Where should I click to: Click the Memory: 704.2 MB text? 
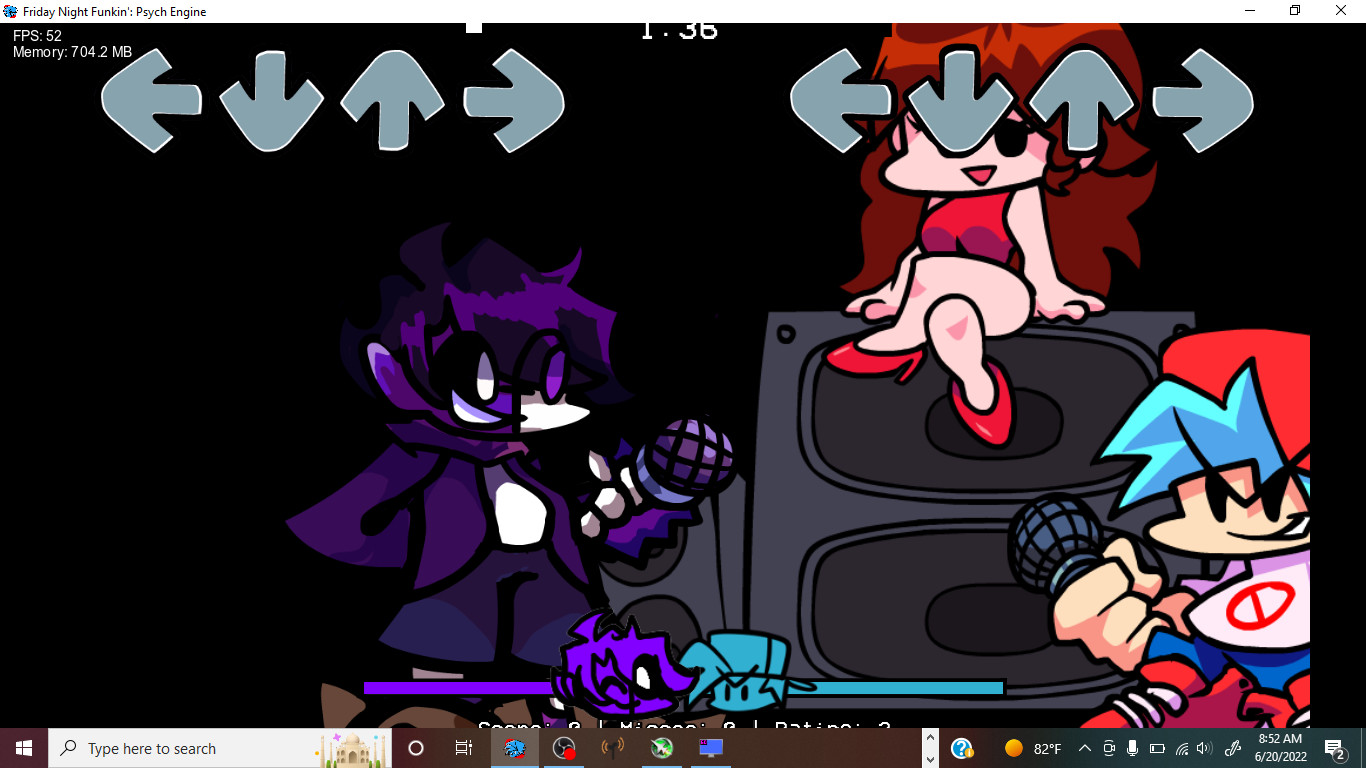pos(72,52)
